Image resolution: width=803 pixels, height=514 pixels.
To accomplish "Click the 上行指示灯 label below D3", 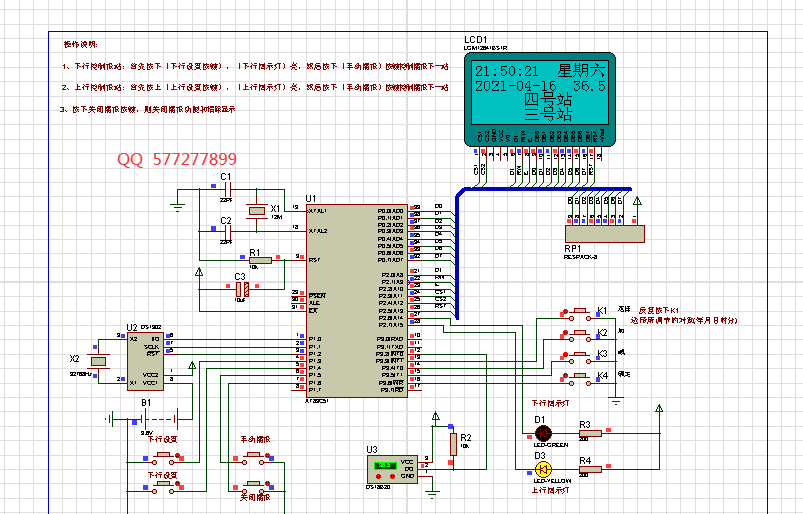I will 550,490.
